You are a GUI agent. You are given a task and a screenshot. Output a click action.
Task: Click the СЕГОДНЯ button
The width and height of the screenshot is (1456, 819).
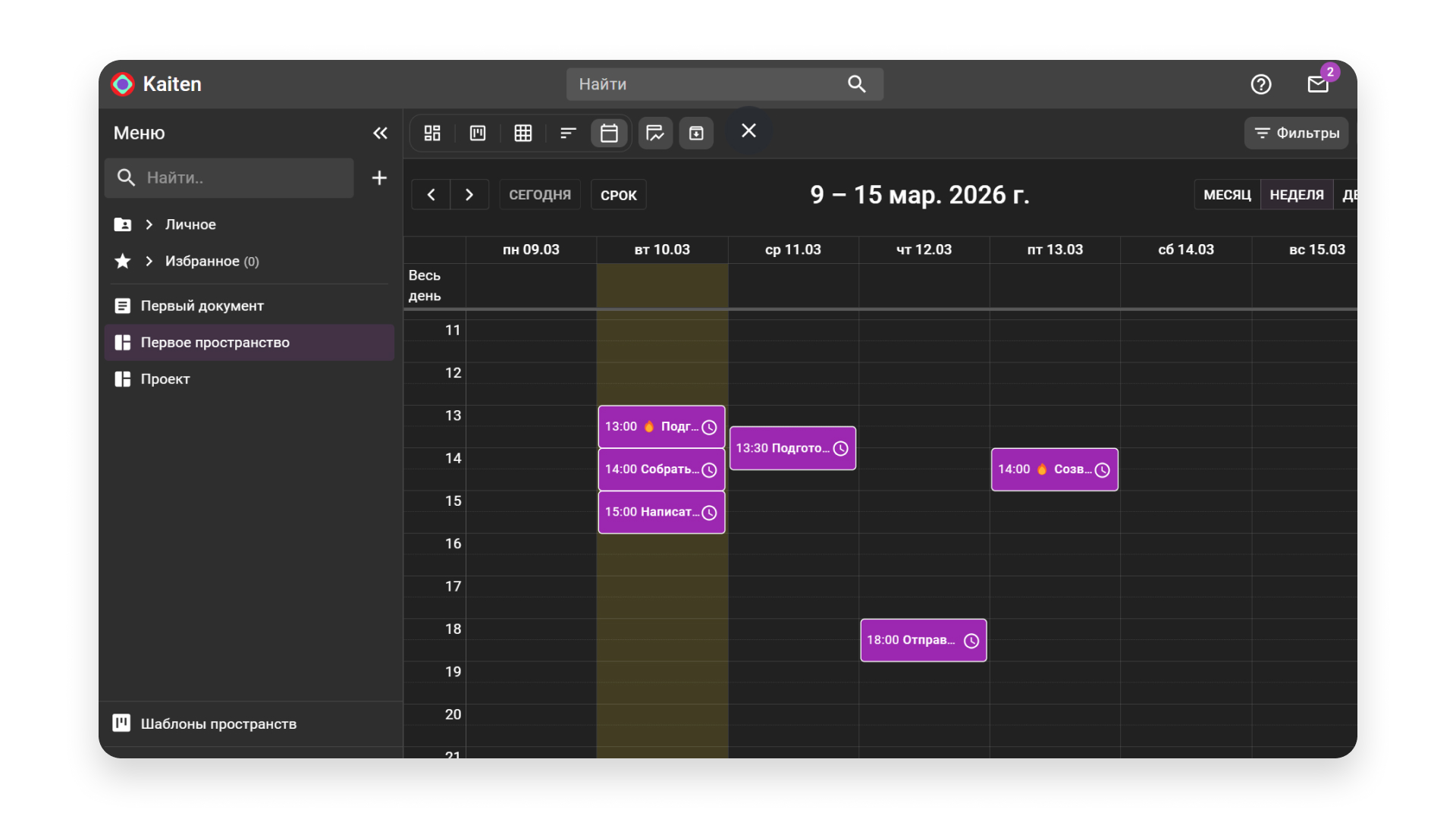coord(540,195)
